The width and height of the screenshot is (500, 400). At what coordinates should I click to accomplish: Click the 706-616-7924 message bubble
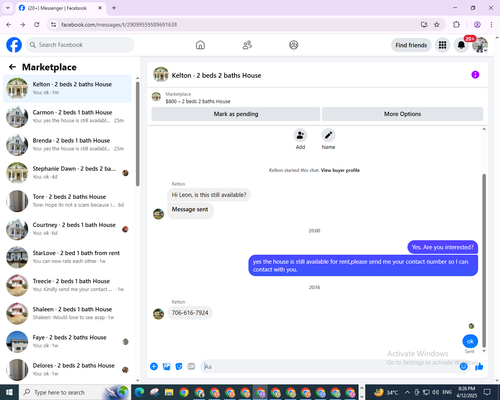[190, 313]
